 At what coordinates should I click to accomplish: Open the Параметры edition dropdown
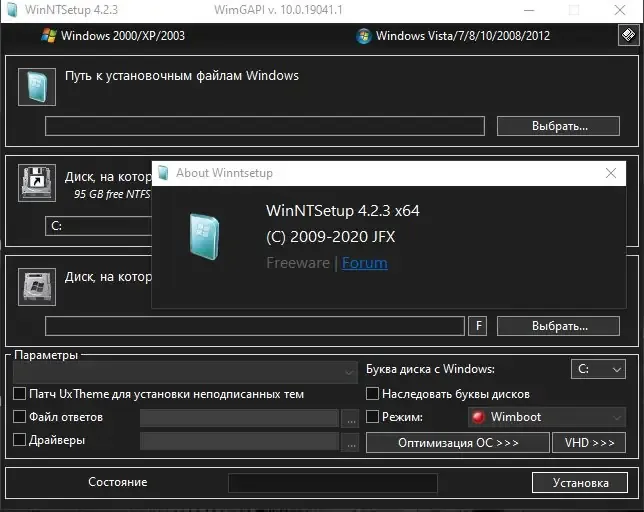tap(185, 372)
